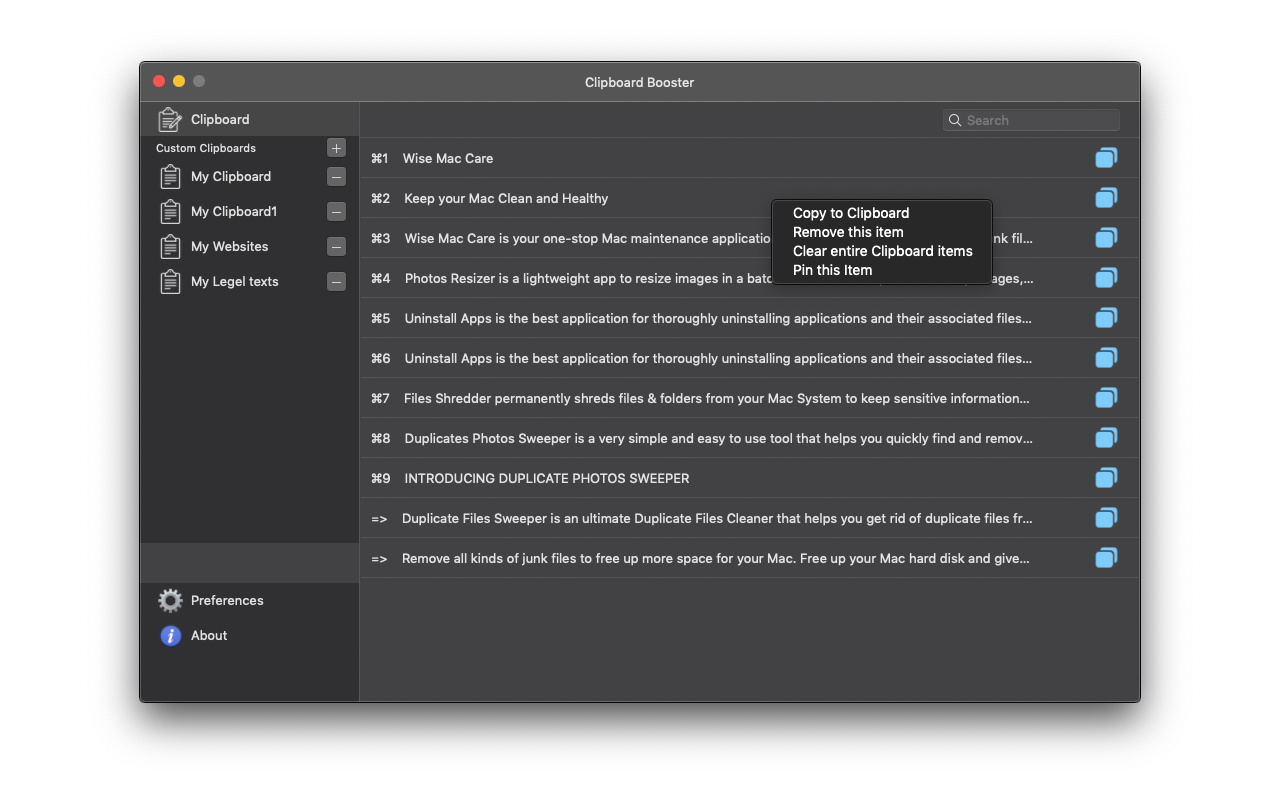Click copy icon for Wise Mac Care row
Screen dimensions: 1280x800
coord(1106,158)
